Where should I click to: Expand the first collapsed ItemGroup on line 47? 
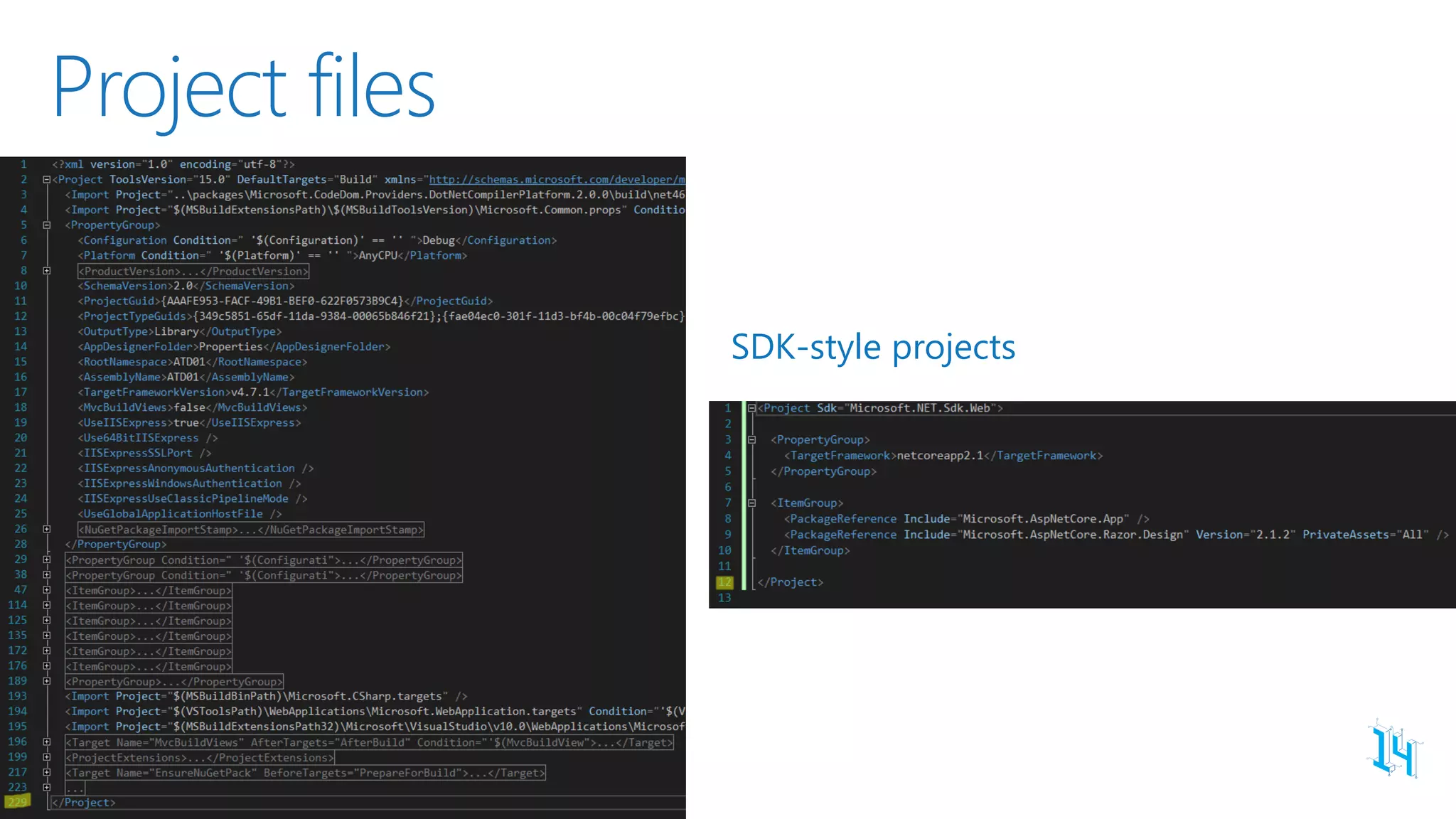tap(46, 590)
